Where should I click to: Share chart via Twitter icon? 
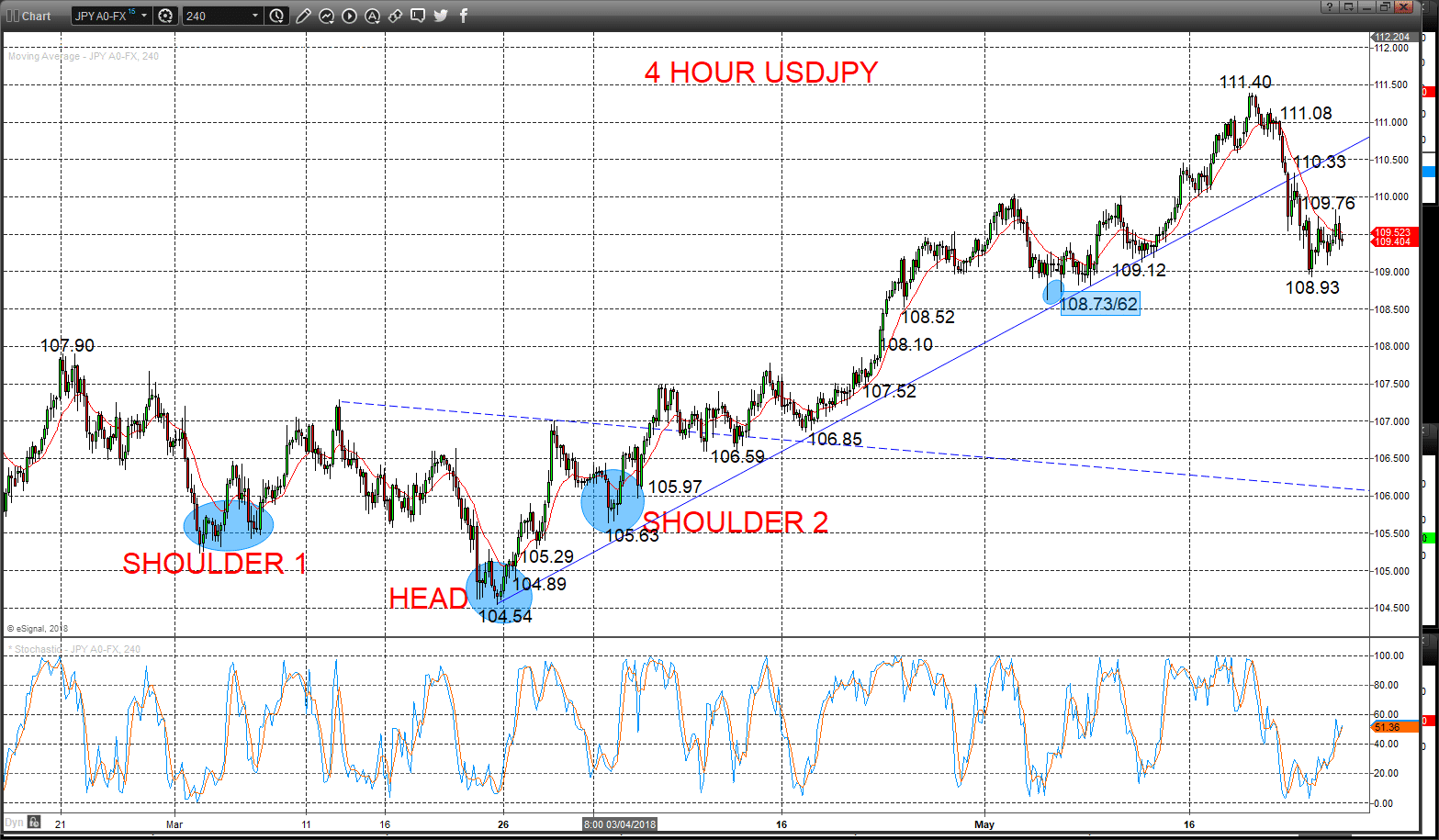[x=441, y=16]
